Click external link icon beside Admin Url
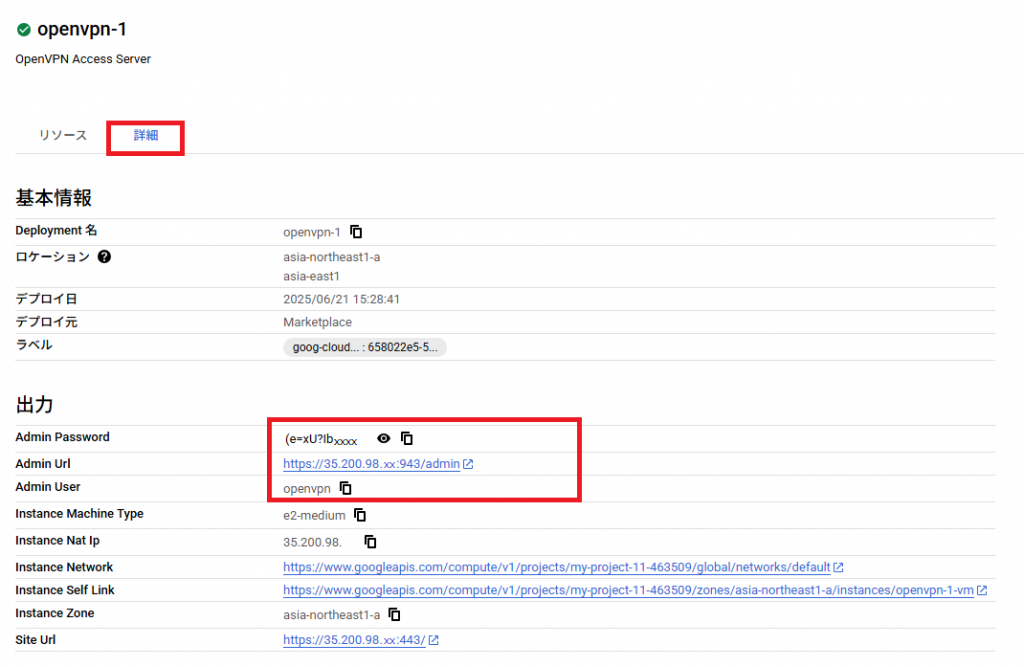The height and width of the screenshot is (667, 1024). [468, 464]
